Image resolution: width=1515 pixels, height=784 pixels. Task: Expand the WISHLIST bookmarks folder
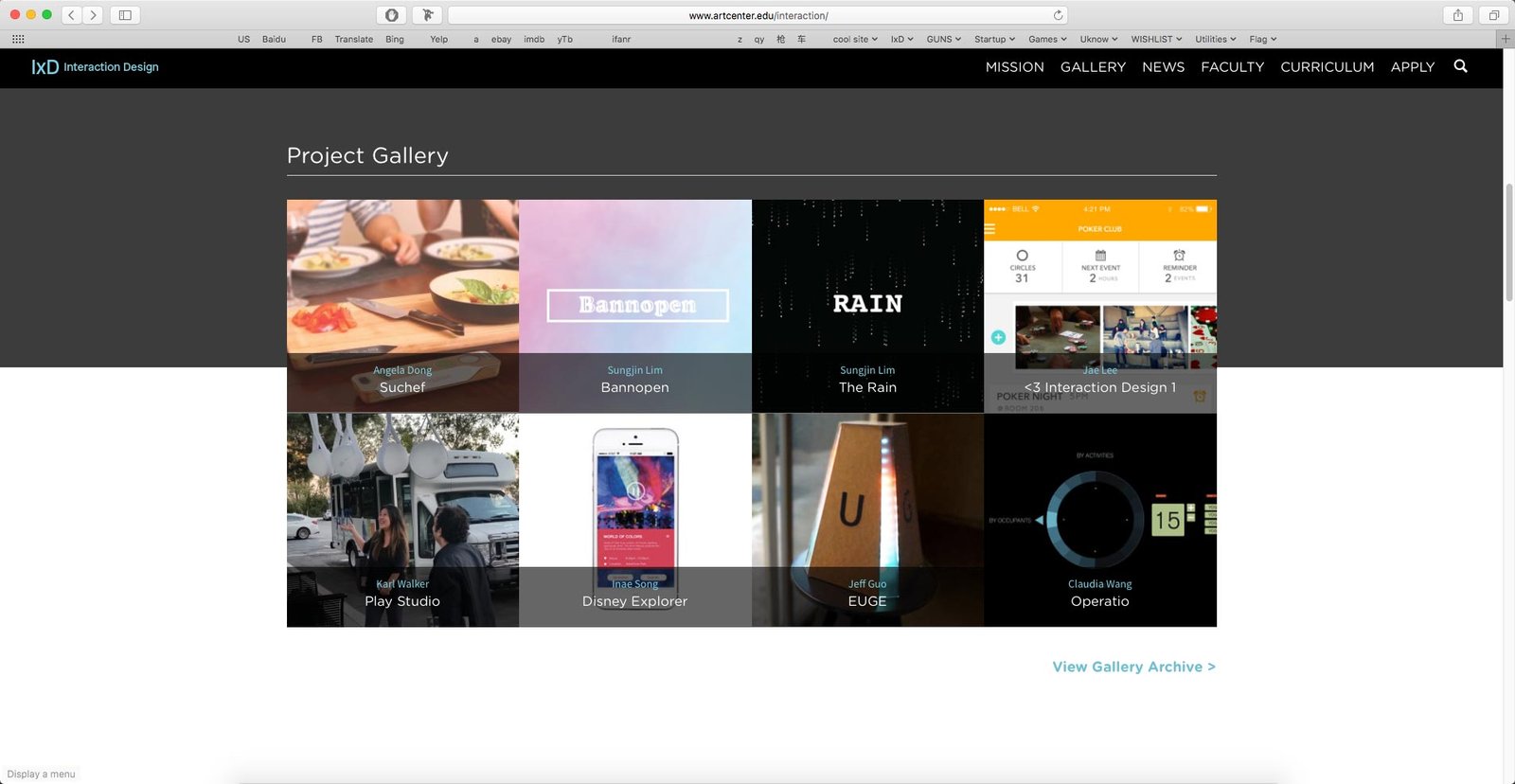[x=1156, y=39]
